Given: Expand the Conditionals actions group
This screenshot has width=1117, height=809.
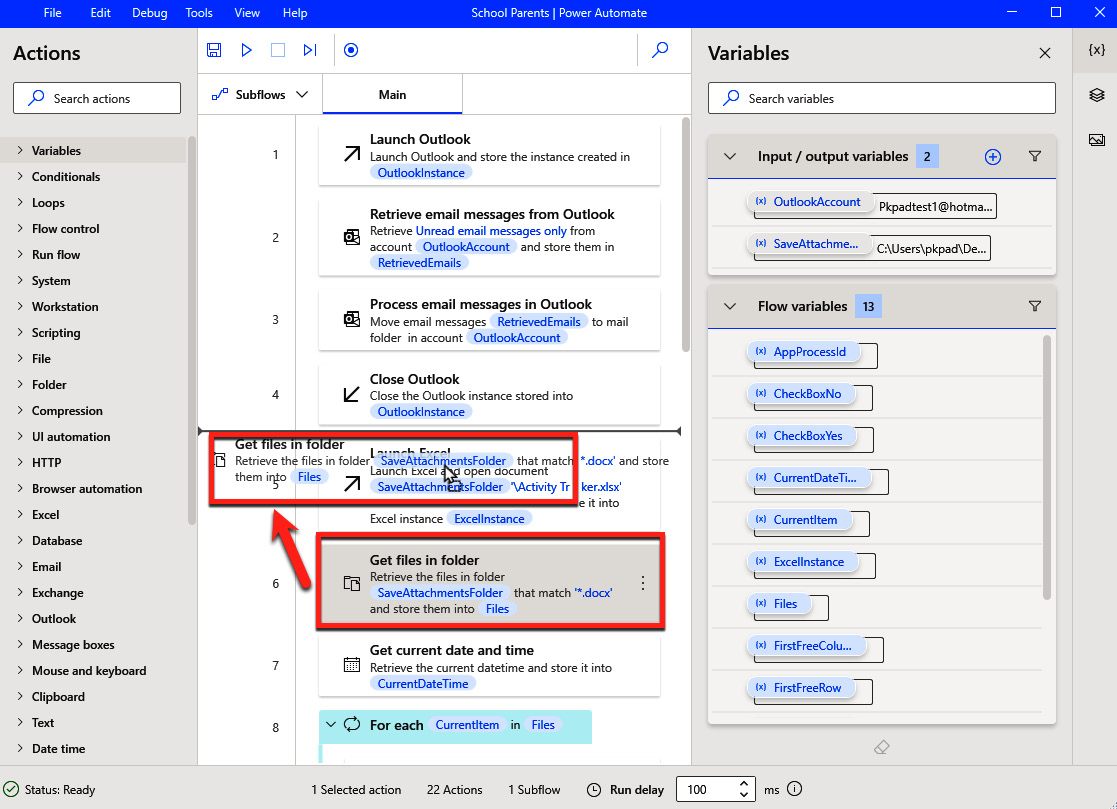Looking at the screenshot, I should (x=20, y=177).
